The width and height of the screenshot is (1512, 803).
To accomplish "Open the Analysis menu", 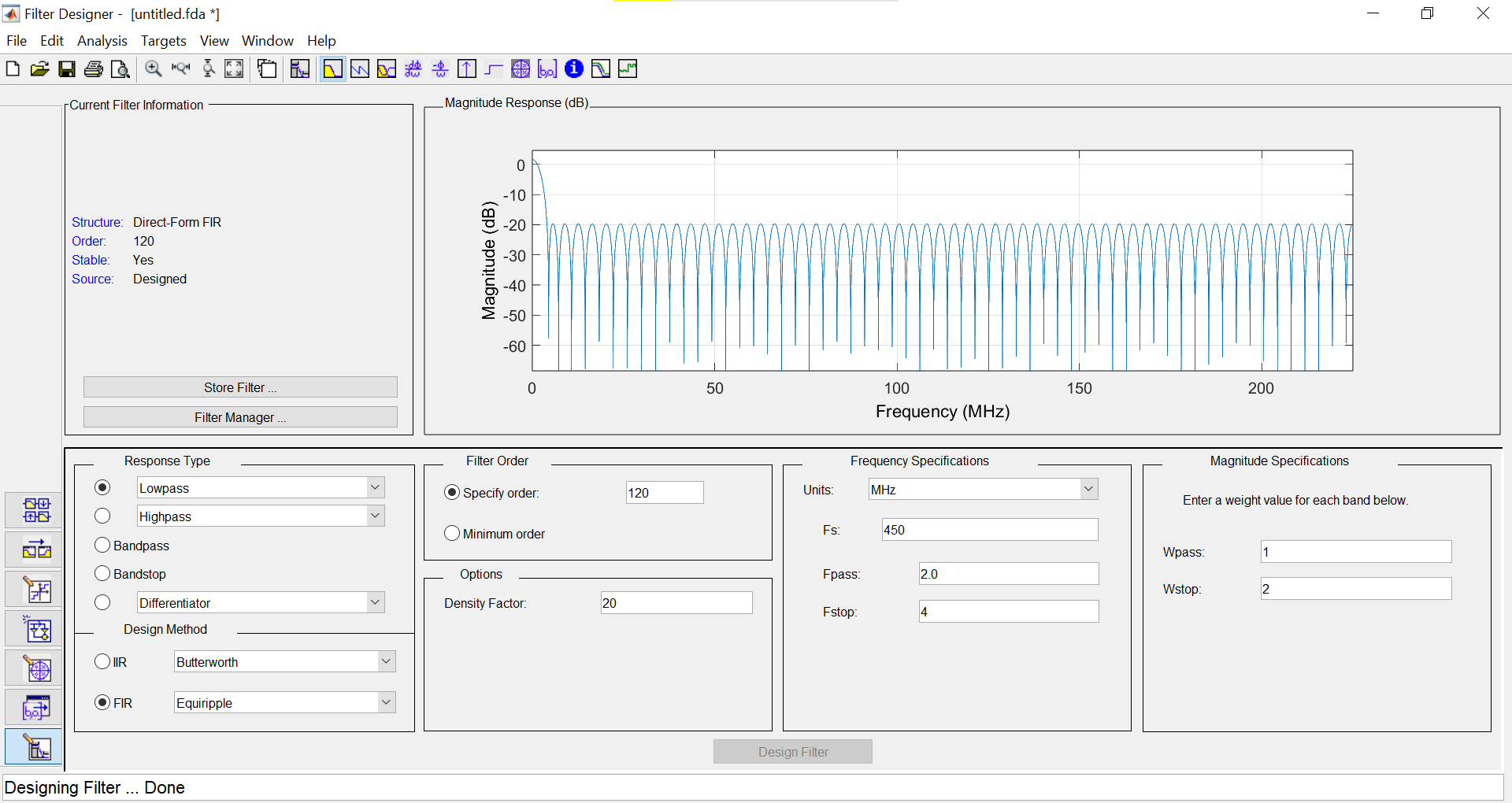I will tap(102, 41).
